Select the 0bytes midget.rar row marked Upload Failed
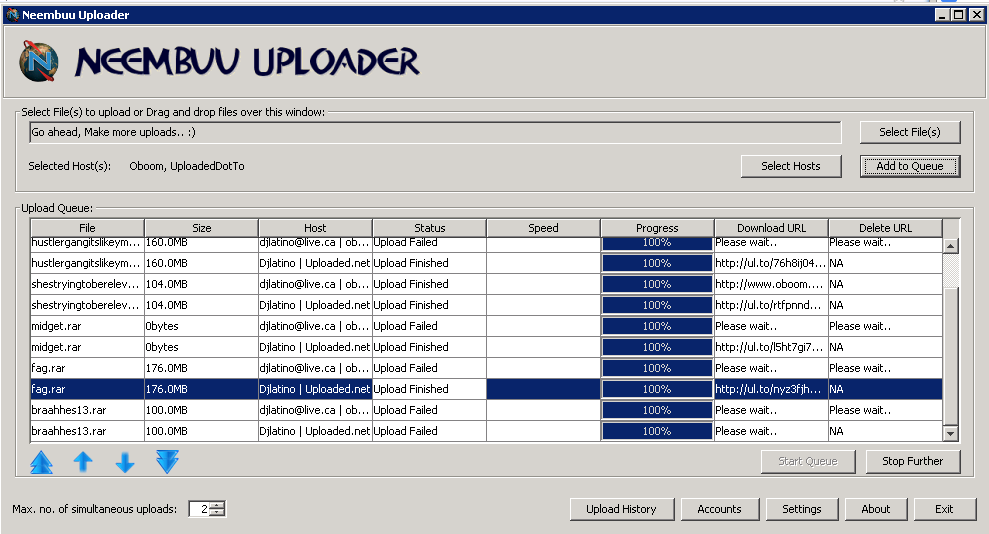Viewport: 989px width, 534px height. click(486, 327)
